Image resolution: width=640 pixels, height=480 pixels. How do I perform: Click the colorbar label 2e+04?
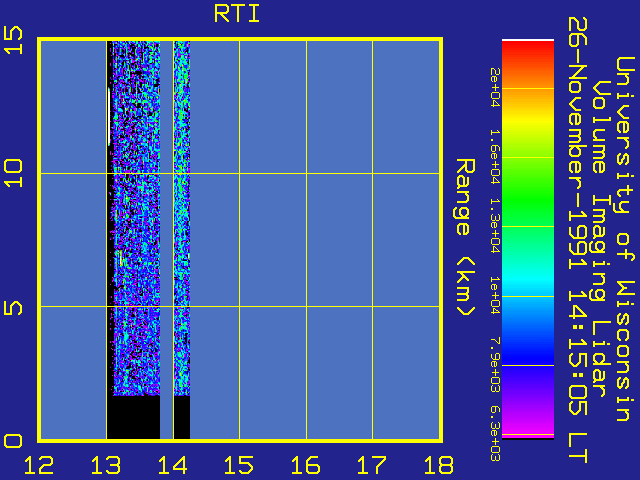tap(495, 88)
